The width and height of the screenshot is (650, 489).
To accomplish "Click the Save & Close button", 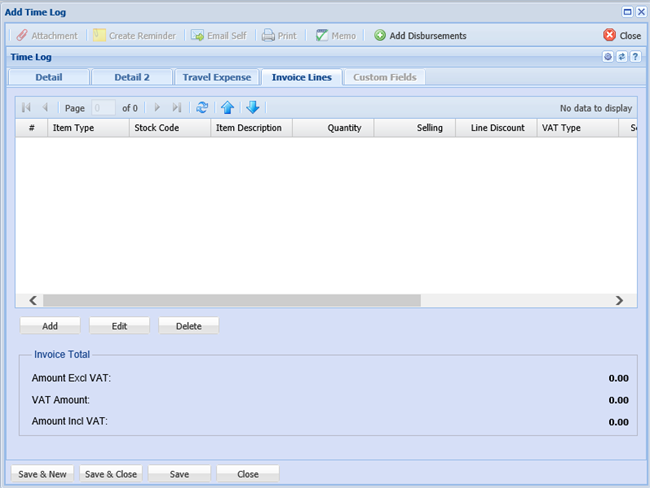I will (x=111, y=474).
